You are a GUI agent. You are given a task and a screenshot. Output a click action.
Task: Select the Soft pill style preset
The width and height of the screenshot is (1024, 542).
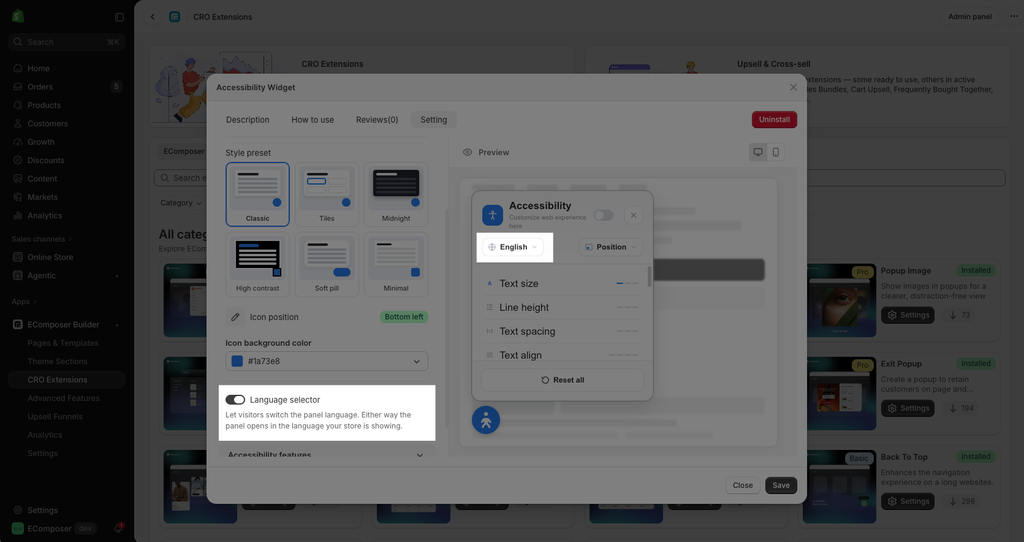pyautogui.click(x=327, y=264)
